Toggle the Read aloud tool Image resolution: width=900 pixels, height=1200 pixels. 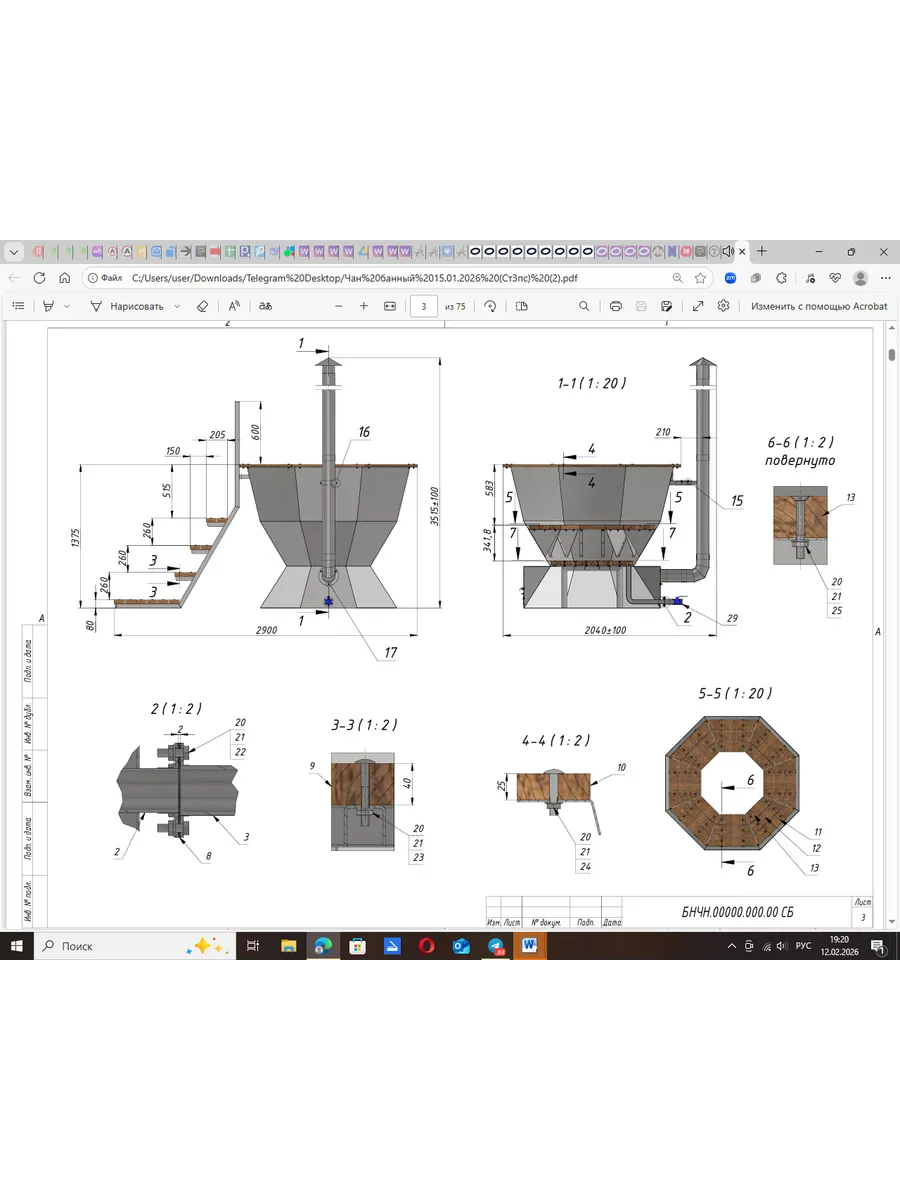234,306
